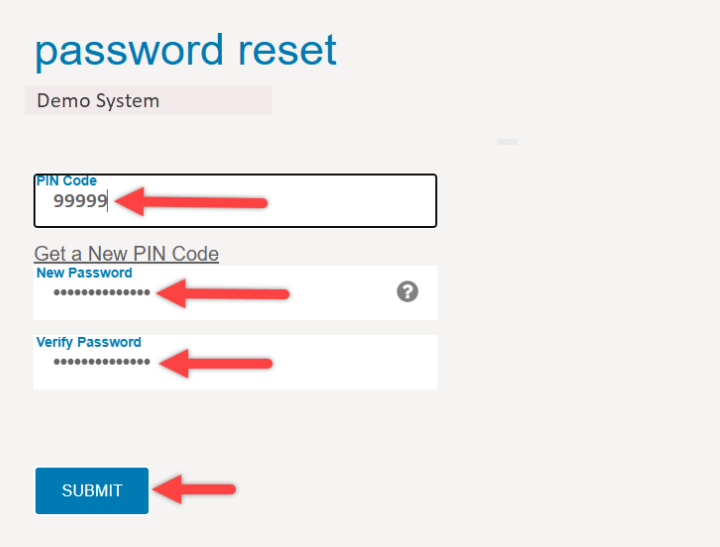This screenshot has width=720, height=547.
Task: Click the blue New Password field label
Action: click(84, 273)
